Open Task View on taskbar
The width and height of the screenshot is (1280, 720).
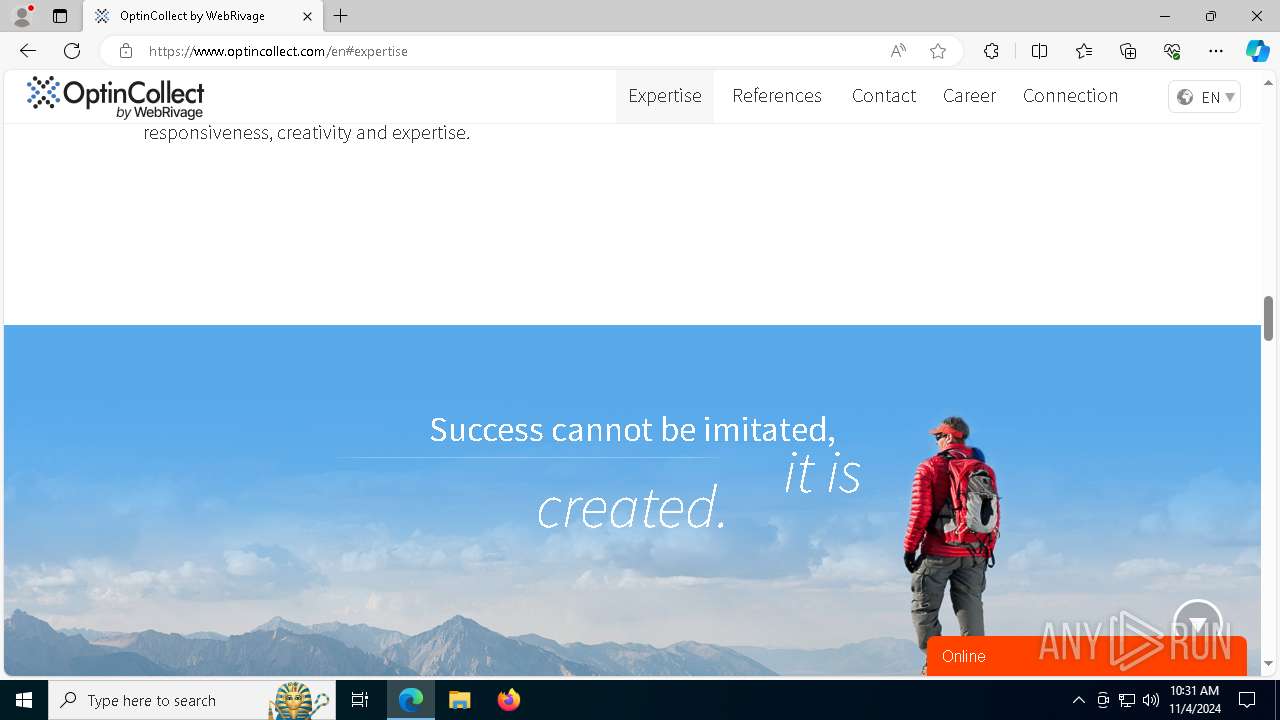pyautogui.click(x=360, y=700)
